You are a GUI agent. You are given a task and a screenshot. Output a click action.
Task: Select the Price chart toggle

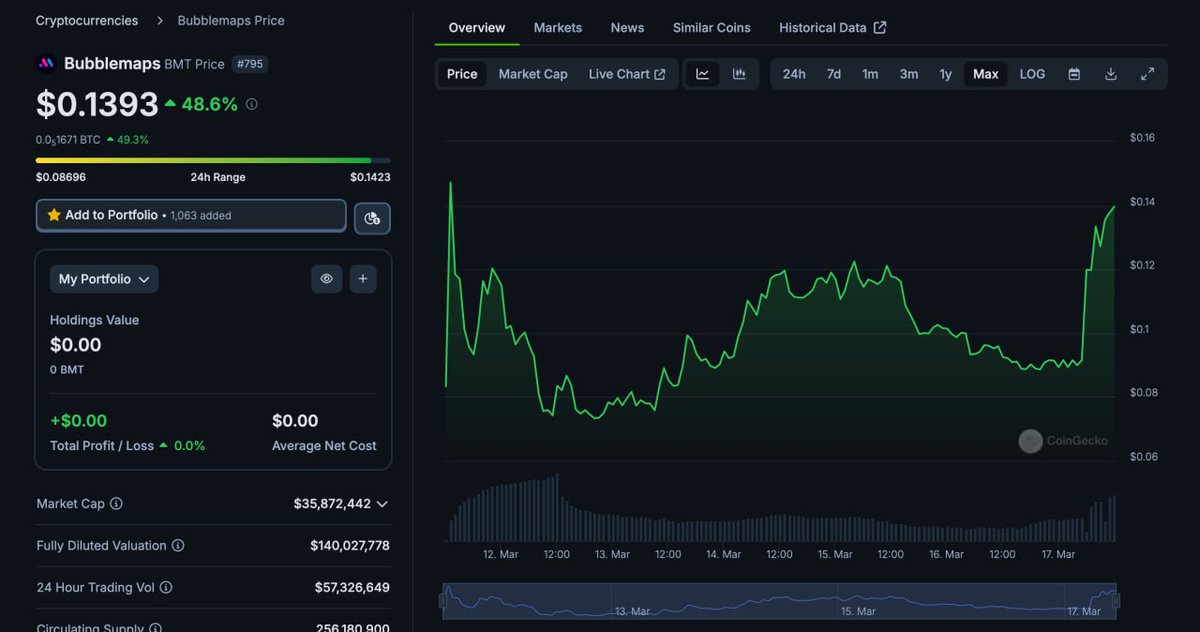click(x=462, y=74)
